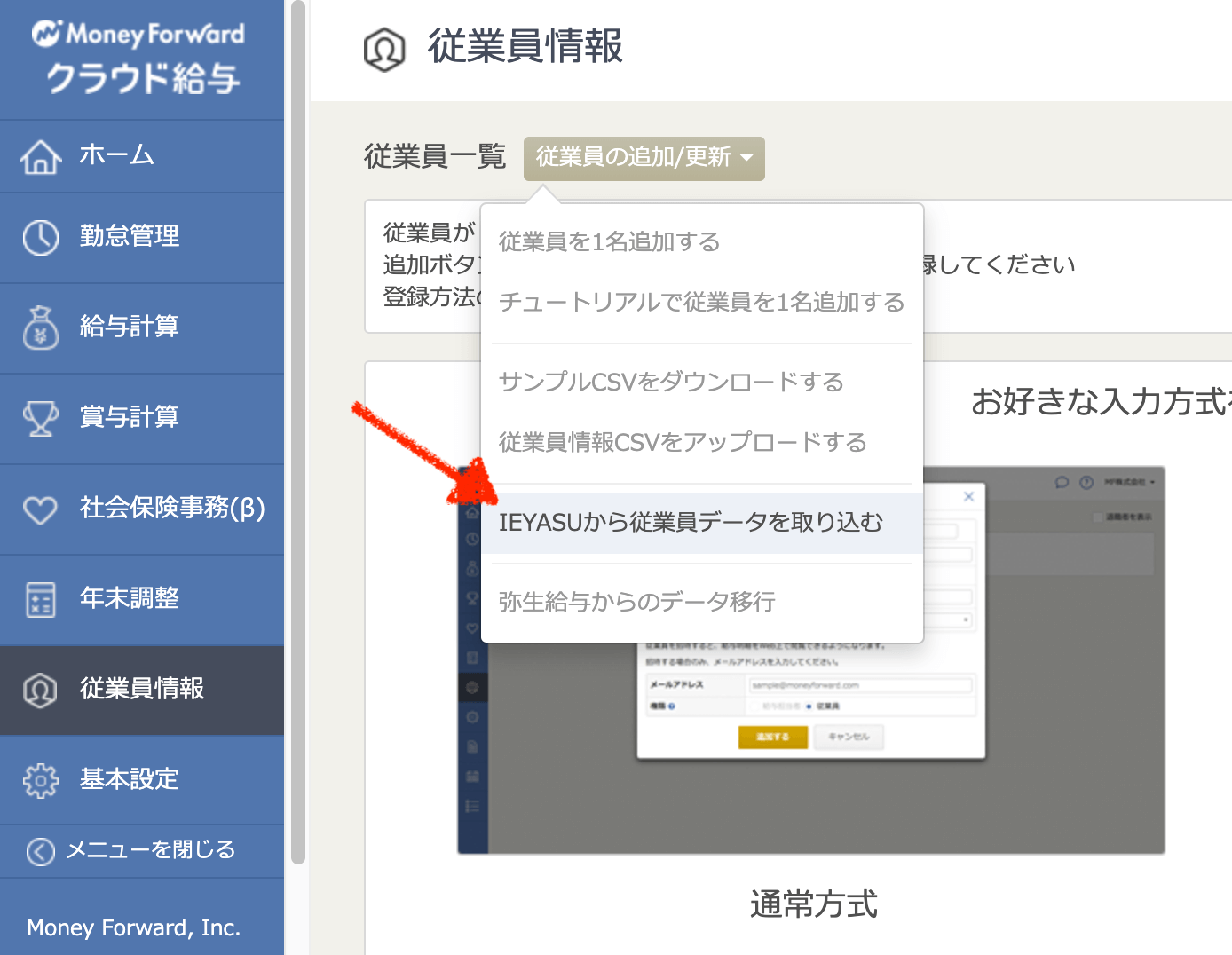Viewport: 1232px width, 955px height.
Task: Choose チュートリアルで従業員を1名追加する option
Action: [x=701, y=302]
